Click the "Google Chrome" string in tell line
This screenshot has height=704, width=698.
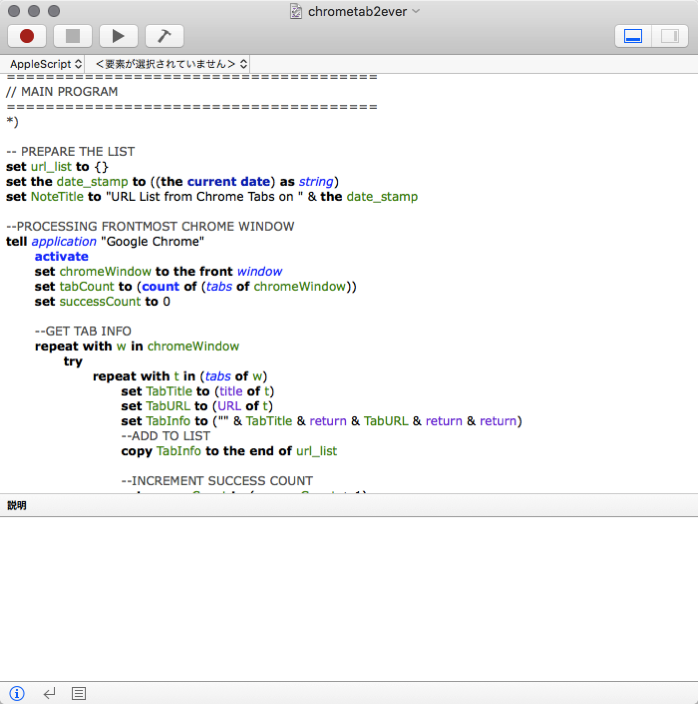(x=153, y=242)
